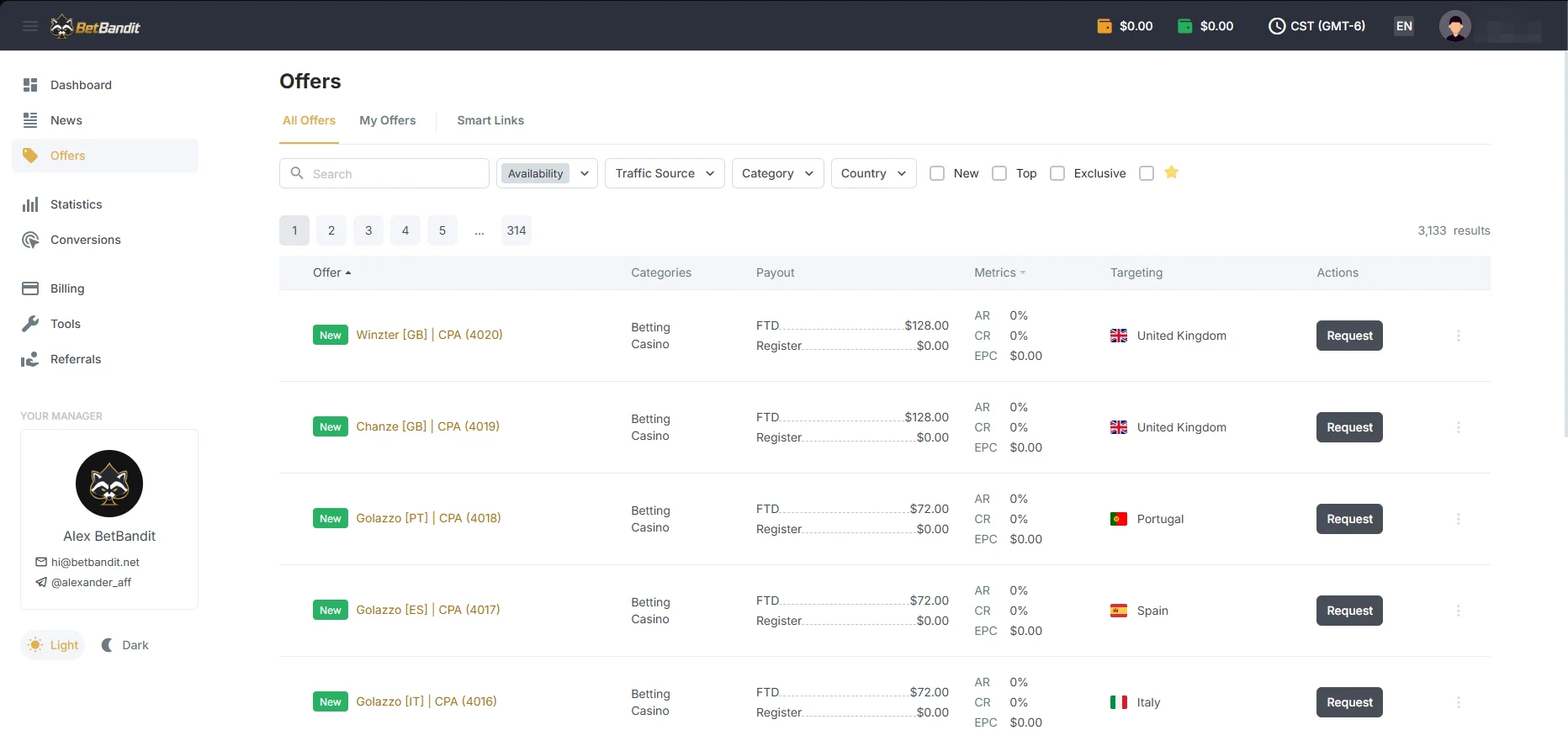Screen dimensions: 1568x746
Task: Expand the Country dropdown
Action: pyautogui.click(x=873, y=173)
